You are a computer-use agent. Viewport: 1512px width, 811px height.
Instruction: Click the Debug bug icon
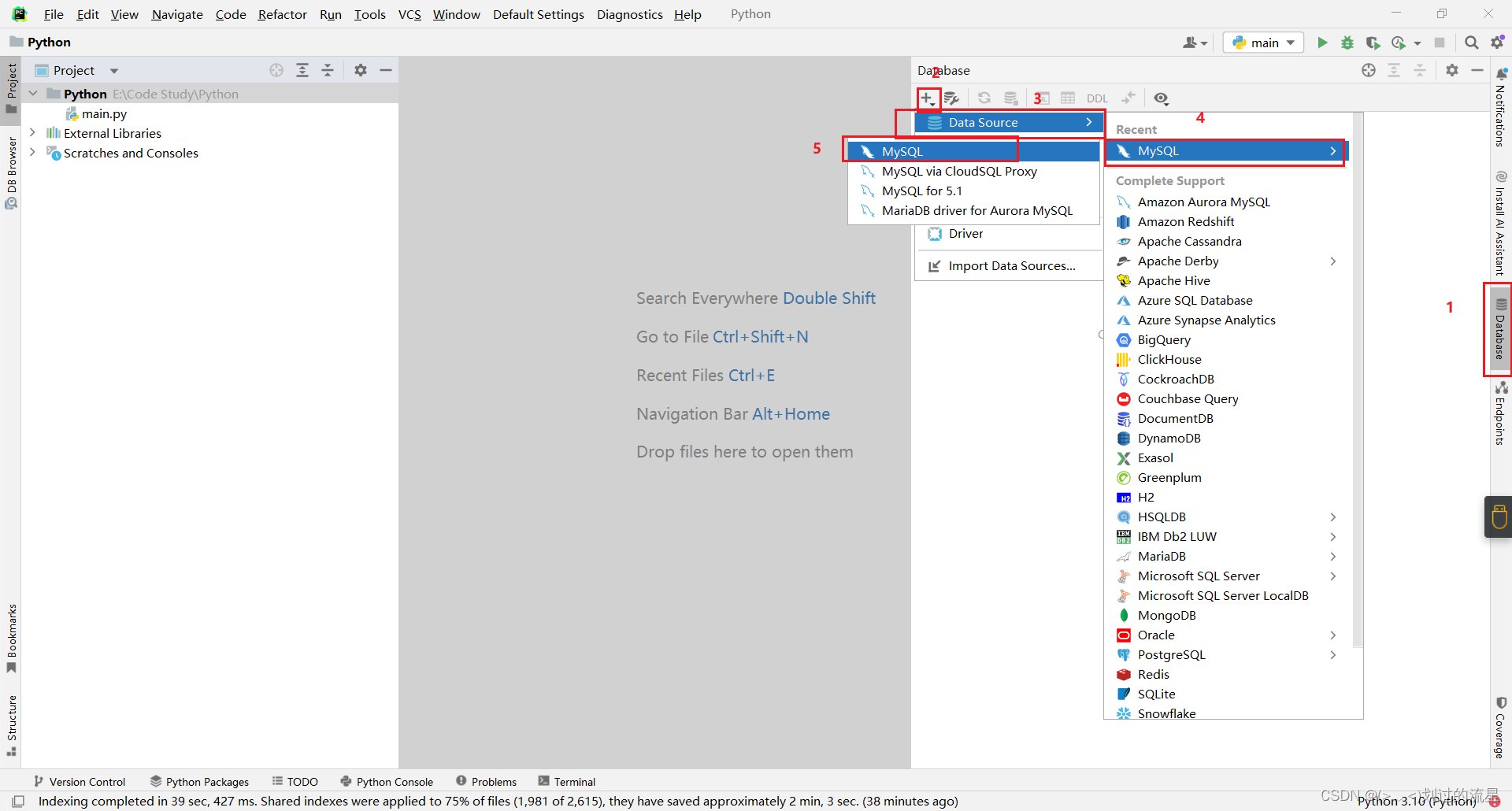click(1347, 43)
